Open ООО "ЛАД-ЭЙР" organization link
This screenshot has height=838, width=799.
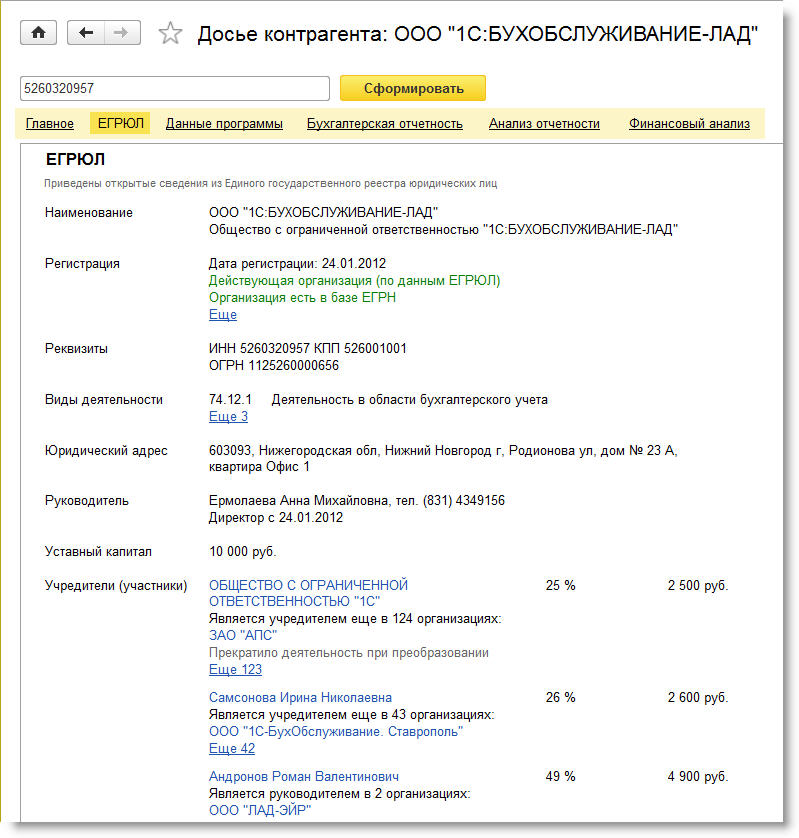pyautogui.click(x=260, y=810)
